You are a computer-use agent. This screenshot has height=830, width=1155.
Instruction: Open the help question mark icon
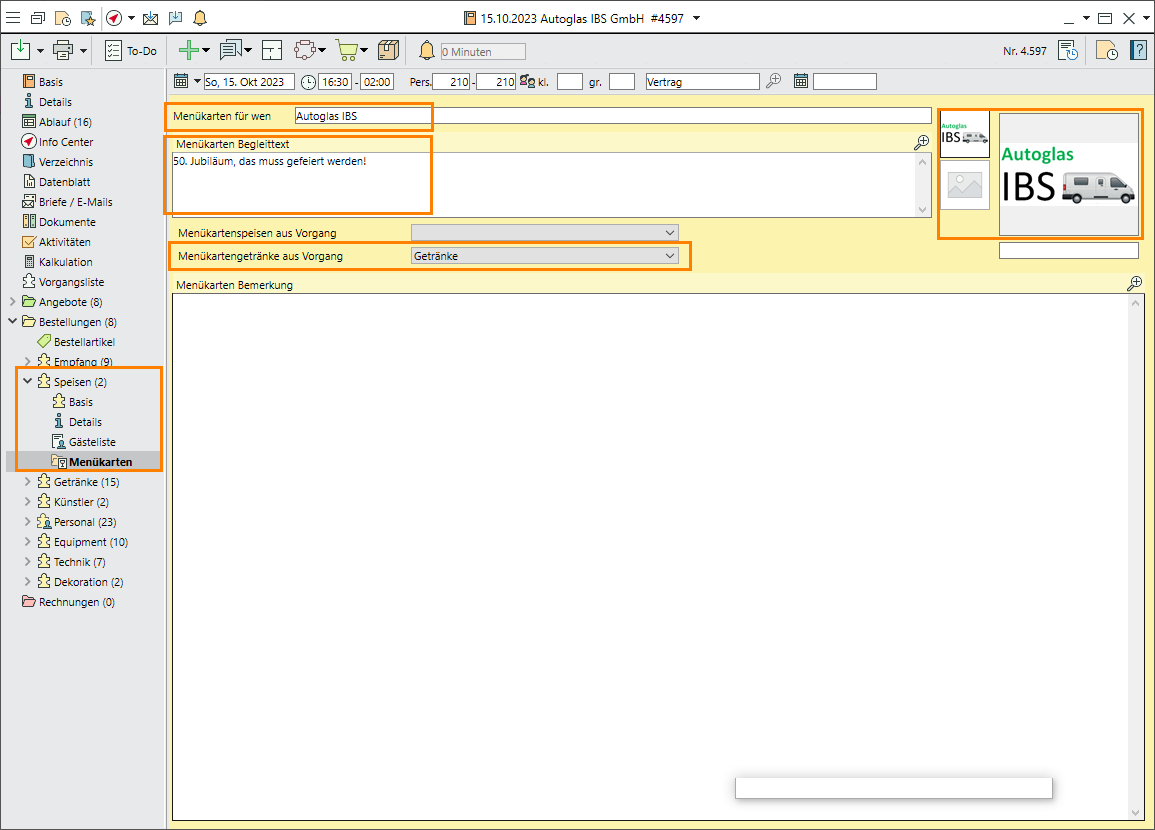coord(1138,50)
